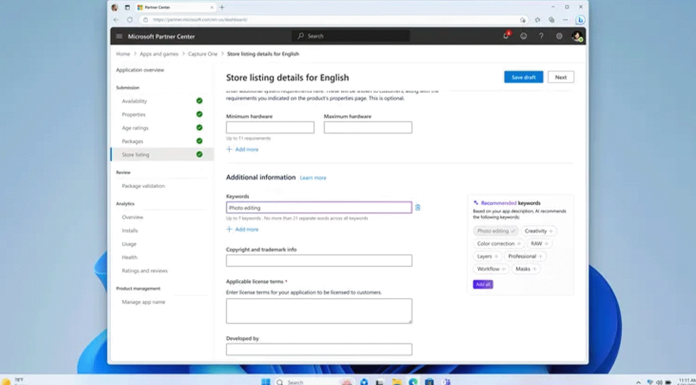Open the Bing sidebar icon
696x385 pixels.
580,20
